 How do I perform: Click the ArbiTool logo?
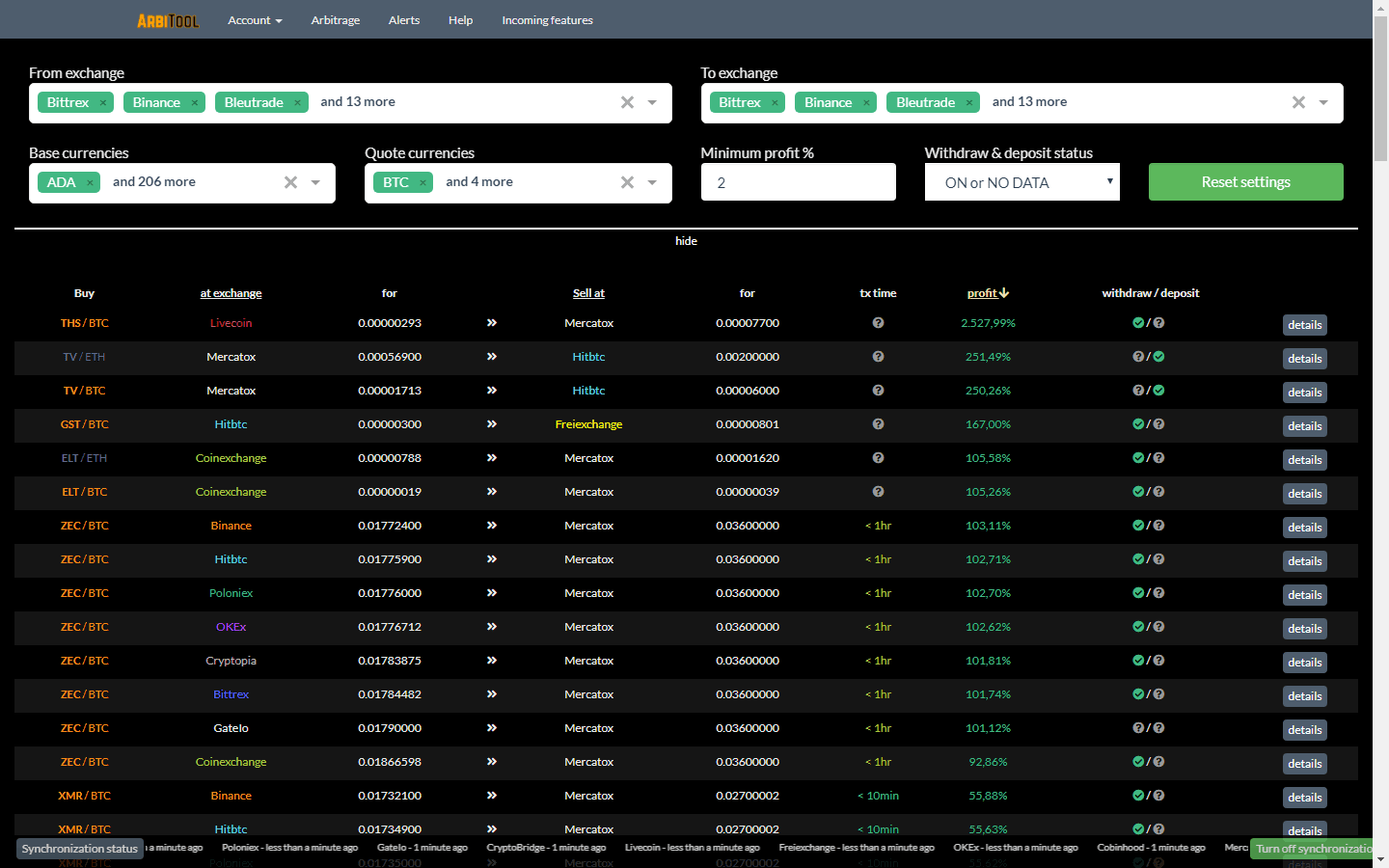tap(168, 20)
